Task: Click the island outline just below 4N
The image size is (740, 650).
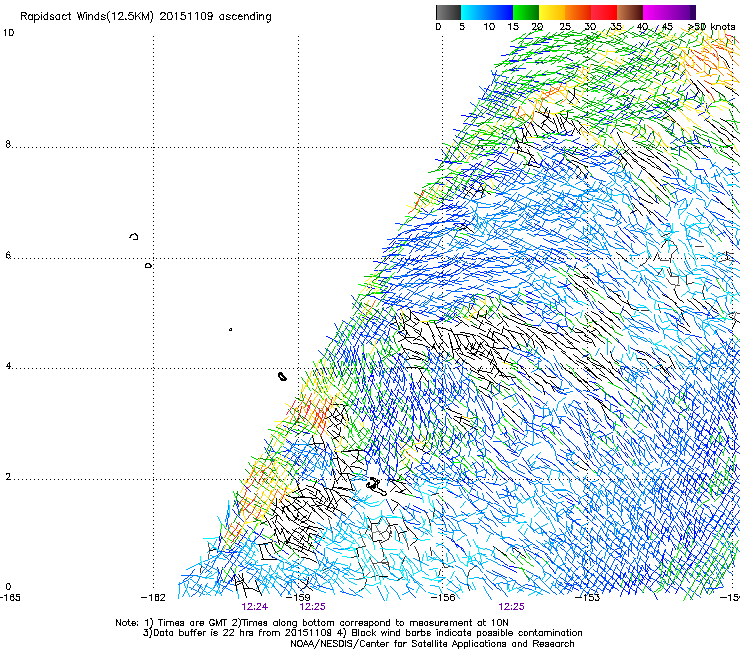Action: 282,376
